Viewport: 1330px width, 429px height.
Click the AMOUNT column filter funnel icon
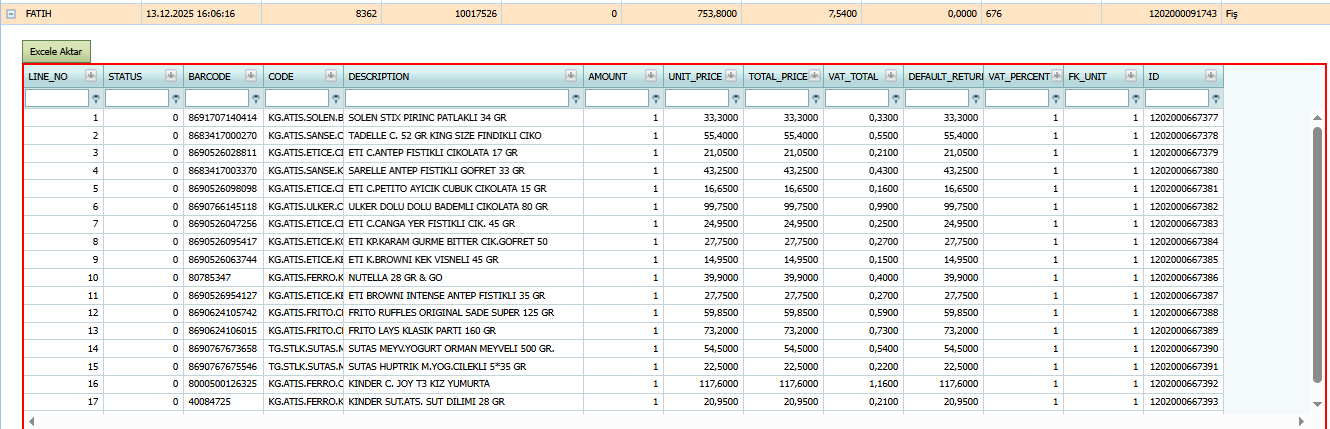(656, 99)
